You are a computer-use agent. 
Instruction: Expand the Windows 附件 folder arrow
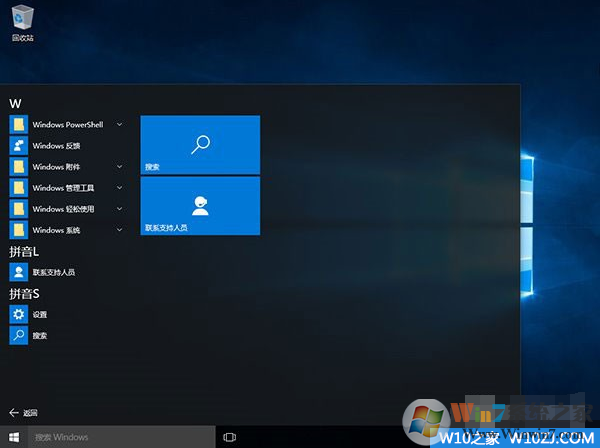click(x=120, y=167)
